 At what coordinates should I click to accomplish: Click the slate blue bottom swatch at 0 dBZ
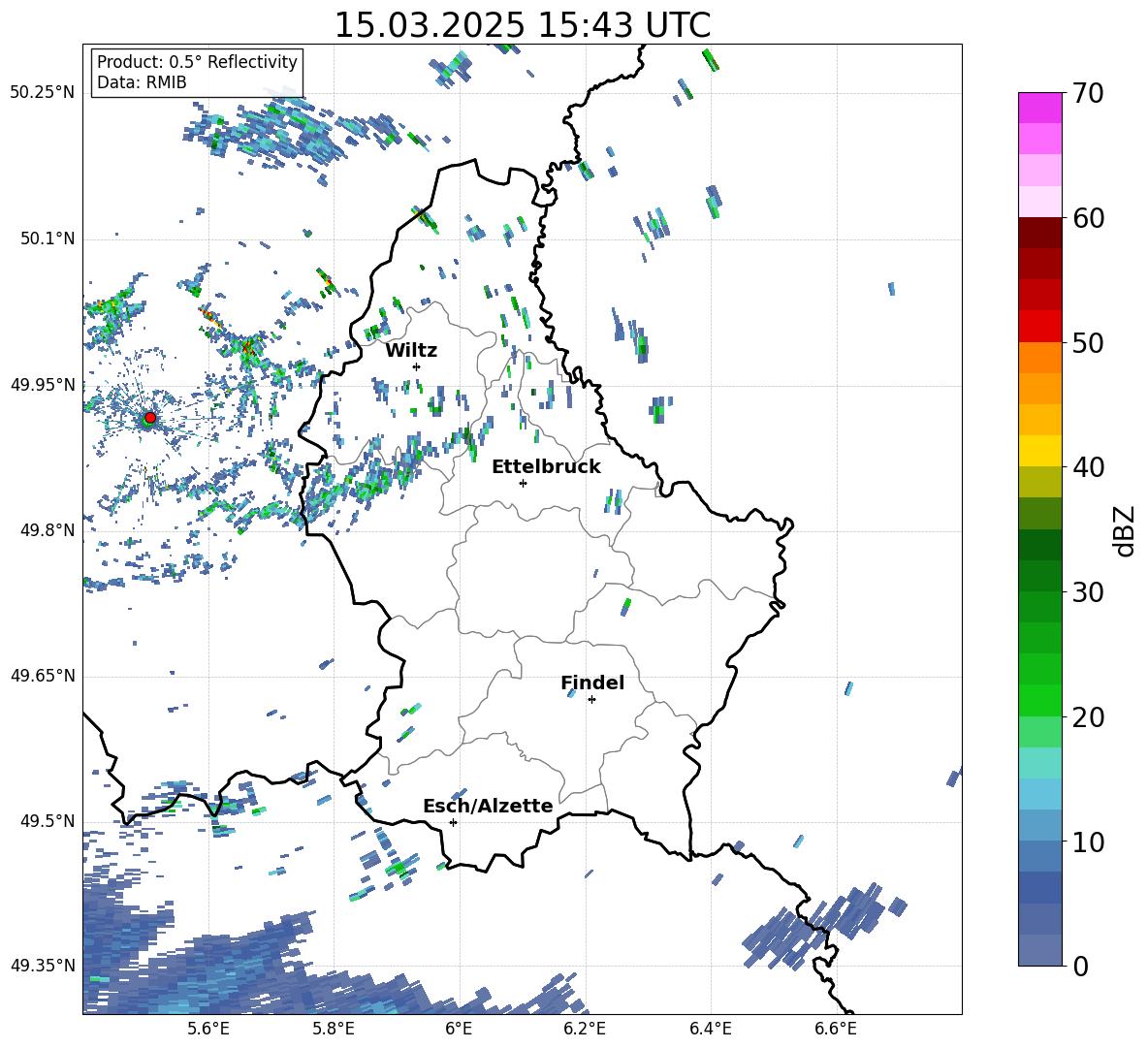1039,950
